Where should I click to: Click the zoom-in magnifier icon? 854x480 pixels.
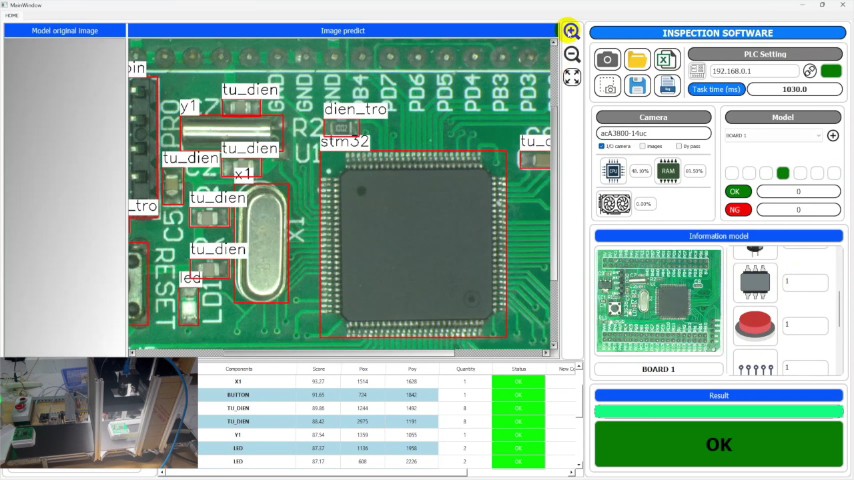click(x=571, y=31)
